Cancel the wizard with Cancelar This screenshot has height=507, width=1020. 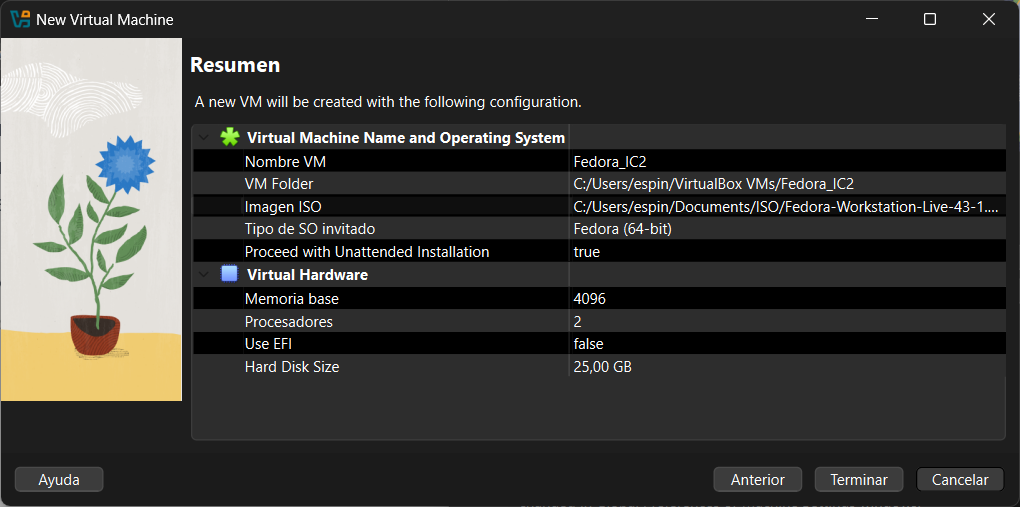(959, 480)
